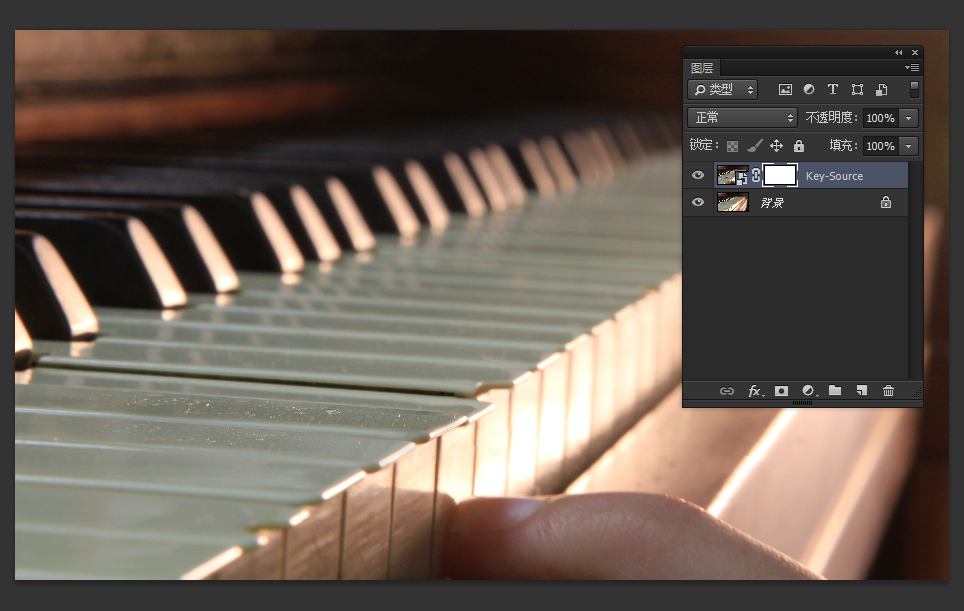This screenshot has width=964, height=611.
Task: Filter layers by smart objects
Action: [x=881, y=90]
